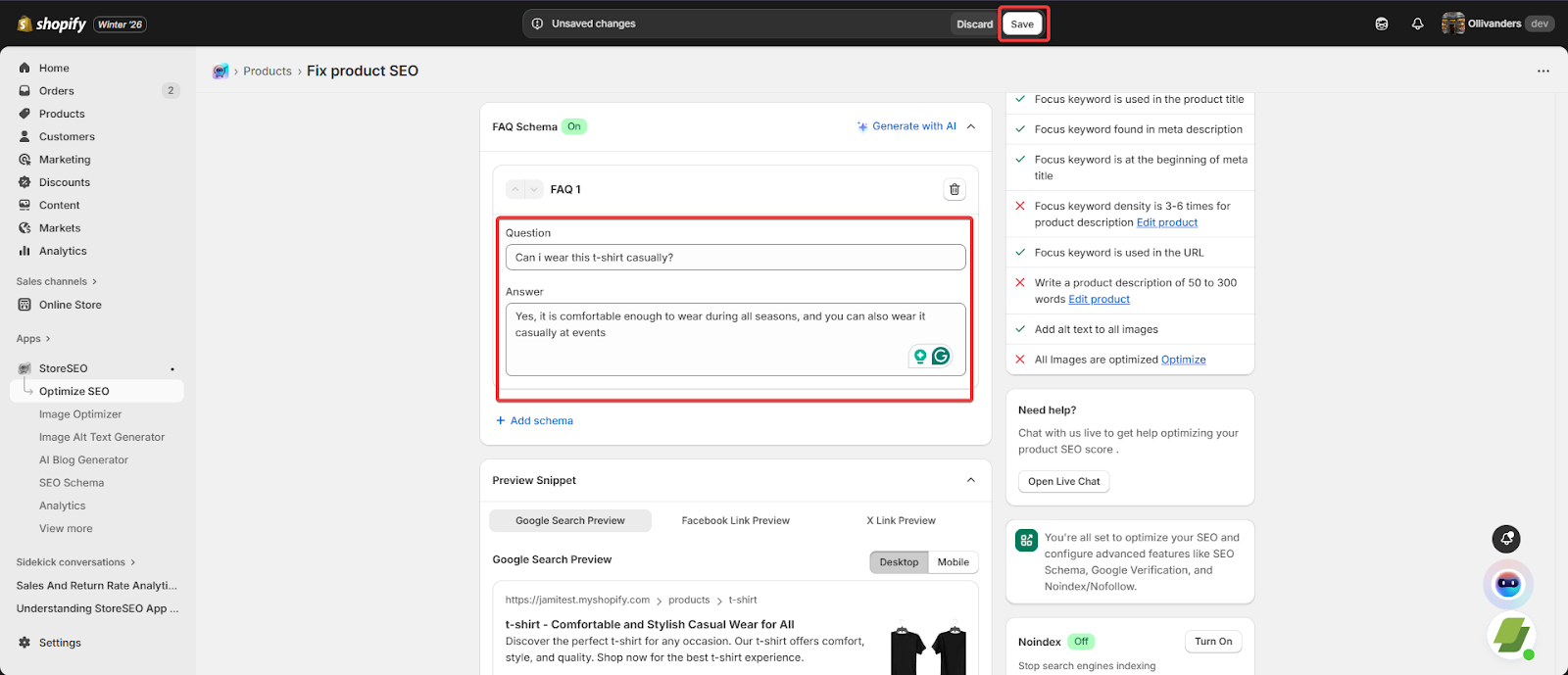Click the Save button
Image resolution: width=1568 pixels, height=675 pixels.
tap(1022, 24)
